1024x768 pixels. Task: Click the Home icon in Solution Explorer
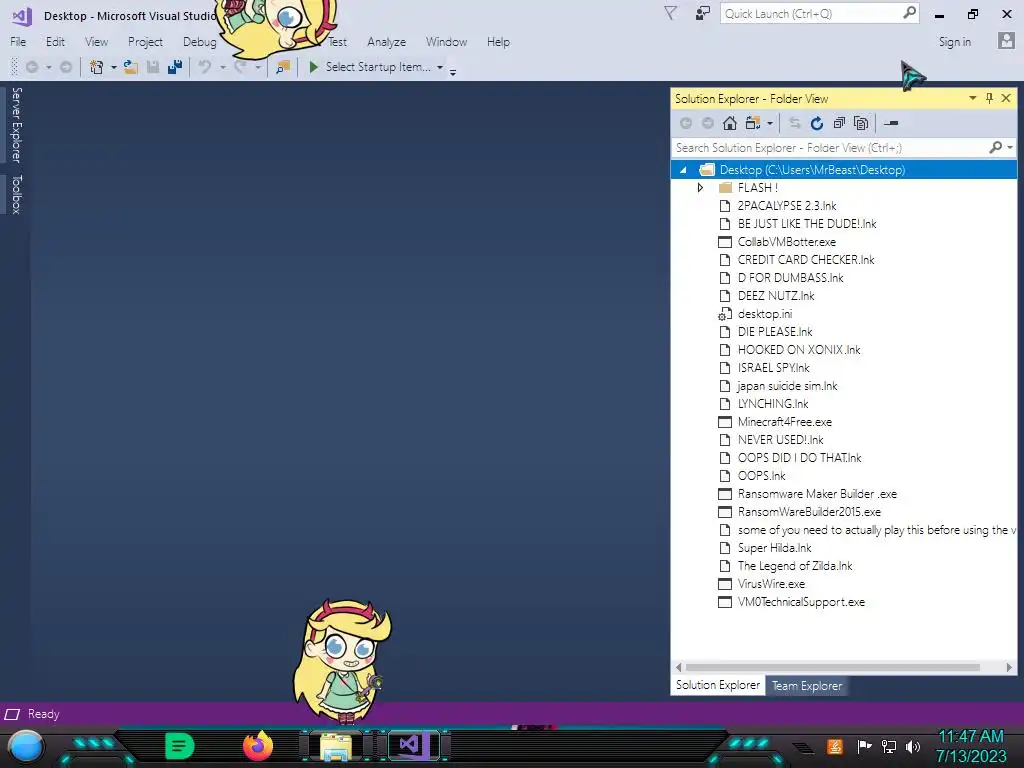click(729, 123)
